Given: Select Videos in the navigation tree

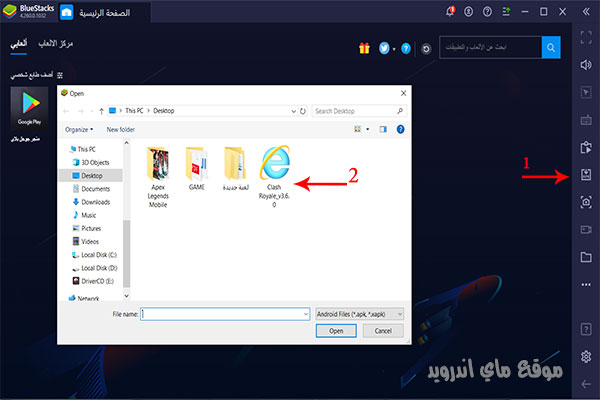Looking at the screenshot, I should [86, 242].
